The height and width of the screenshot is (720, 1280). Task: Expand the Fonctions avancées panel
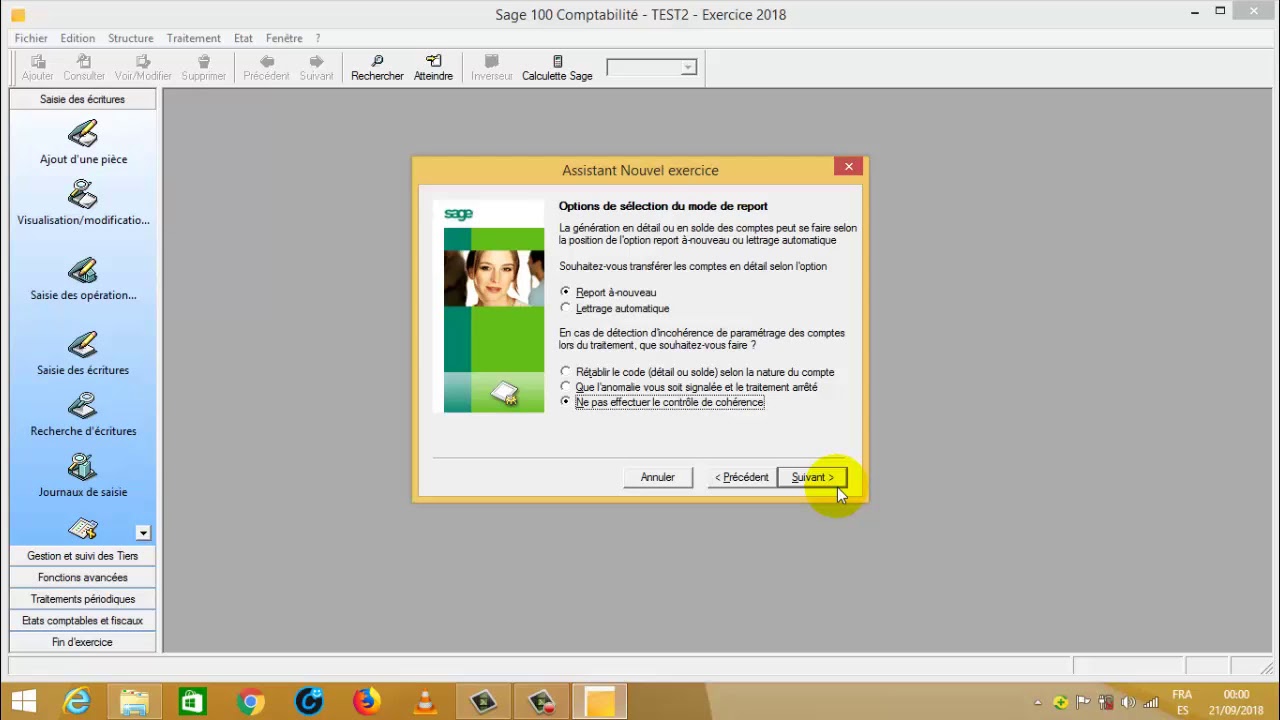point(83,578)
